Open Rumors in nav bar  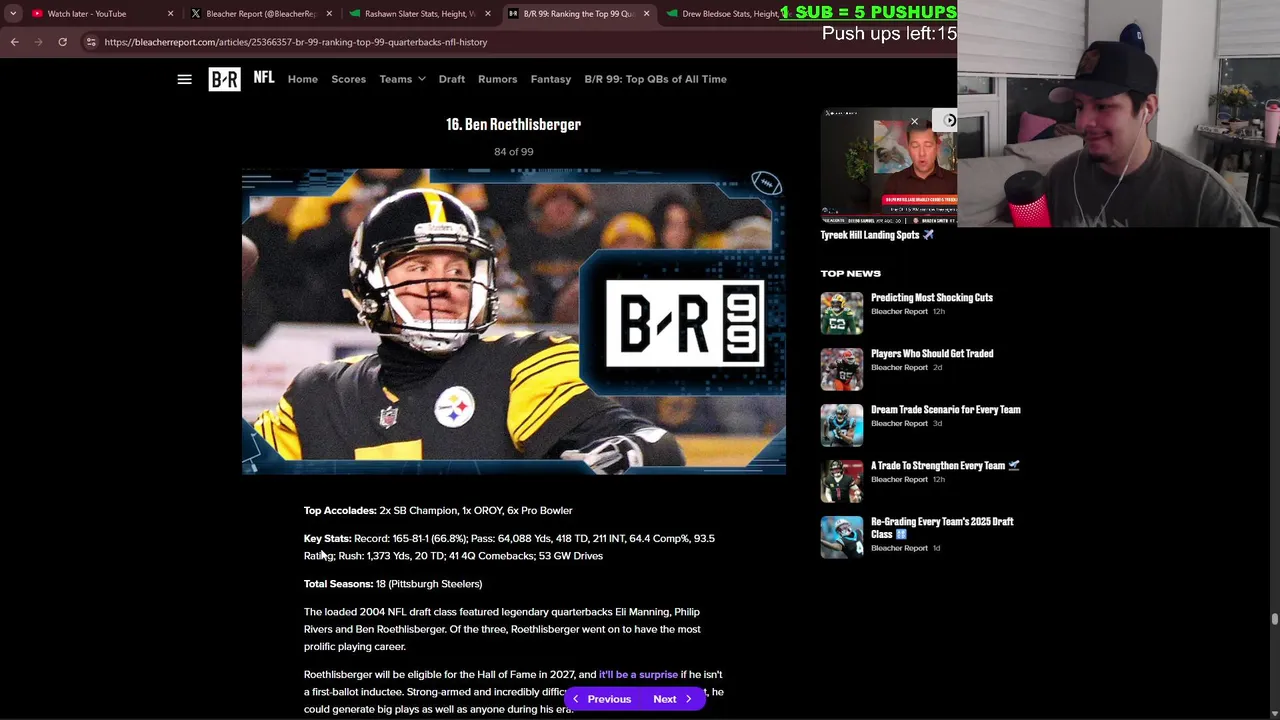pos(498,79)
